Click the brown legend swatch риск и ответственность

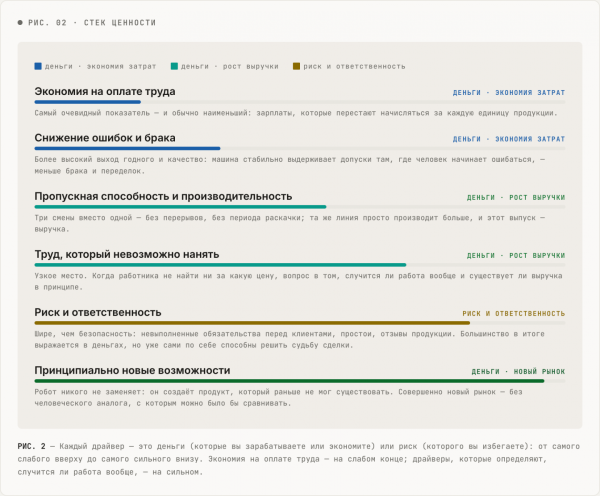(296, 66)
